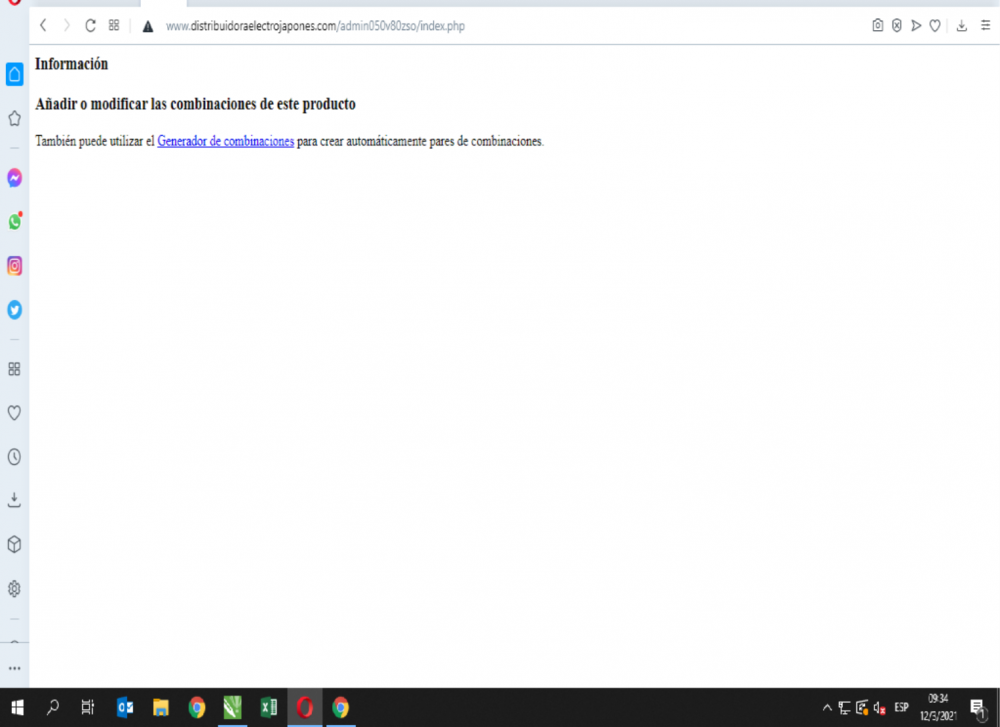Viewport: 1000px width, 727px height.
Task: Click the Información heading text
Action: [71, 64]
